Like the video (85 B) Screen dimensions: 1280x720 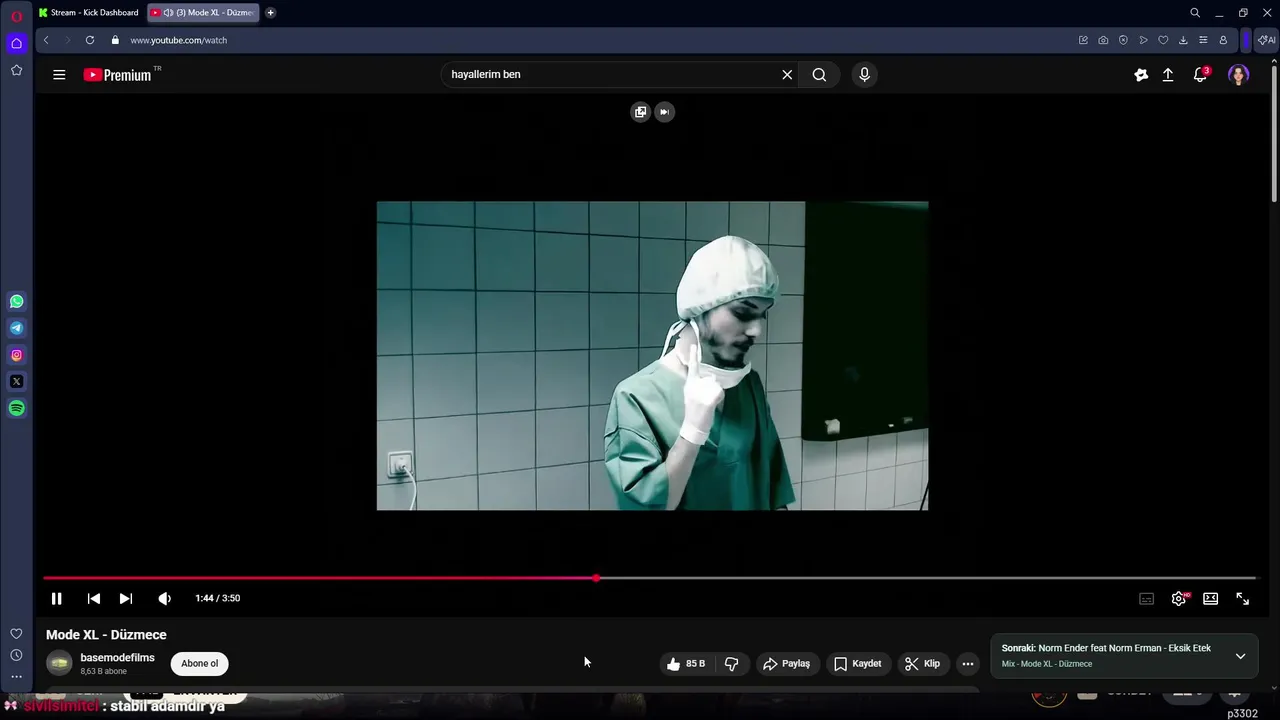[686, 663]
